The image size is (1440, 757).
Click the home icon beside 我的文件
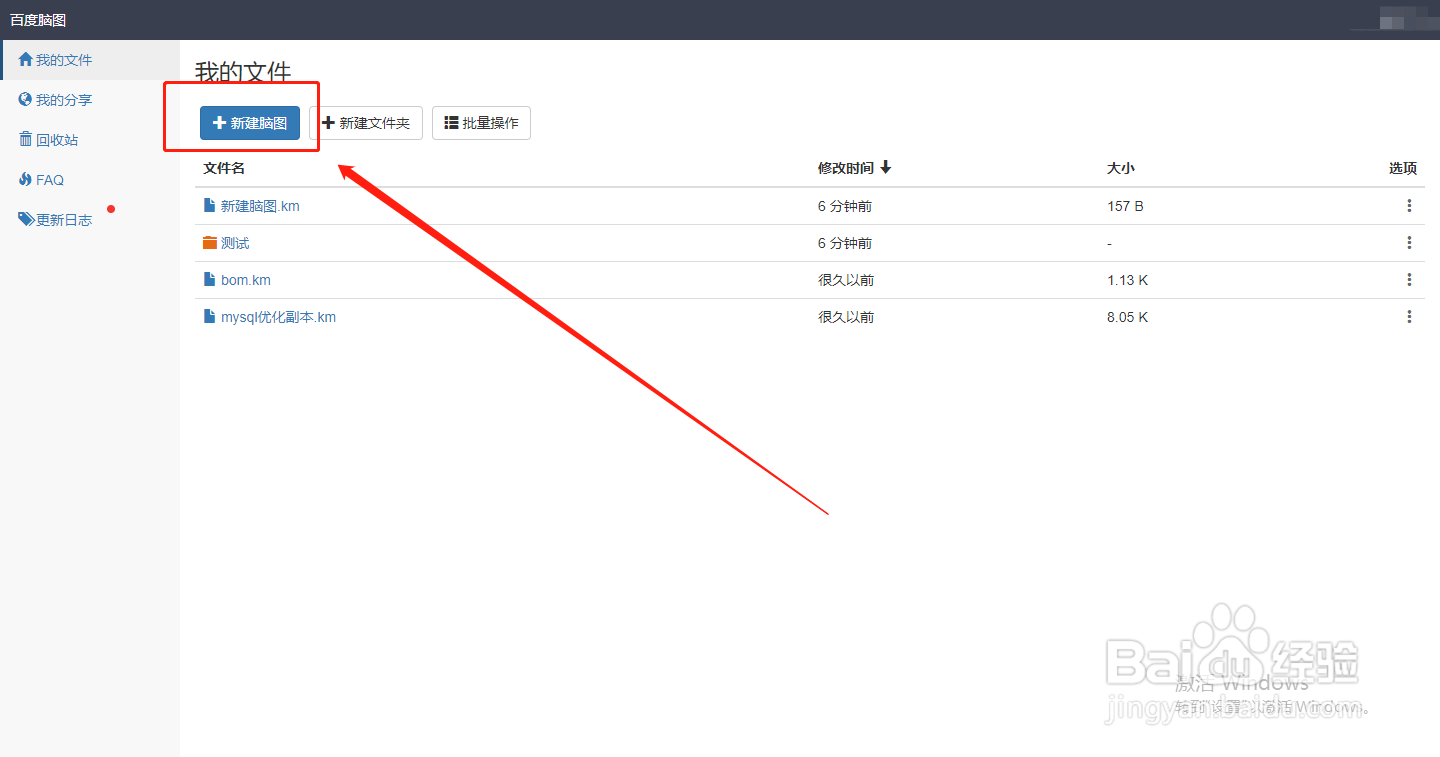pyautogui.click(x=26, y=60)
